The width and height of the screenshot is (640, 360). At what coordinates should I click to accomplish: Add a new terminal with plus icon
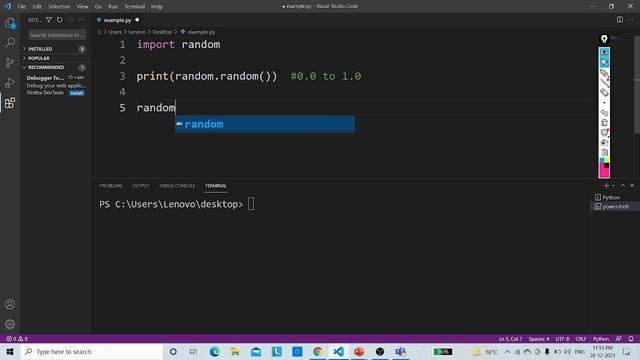tap(606, 186)
